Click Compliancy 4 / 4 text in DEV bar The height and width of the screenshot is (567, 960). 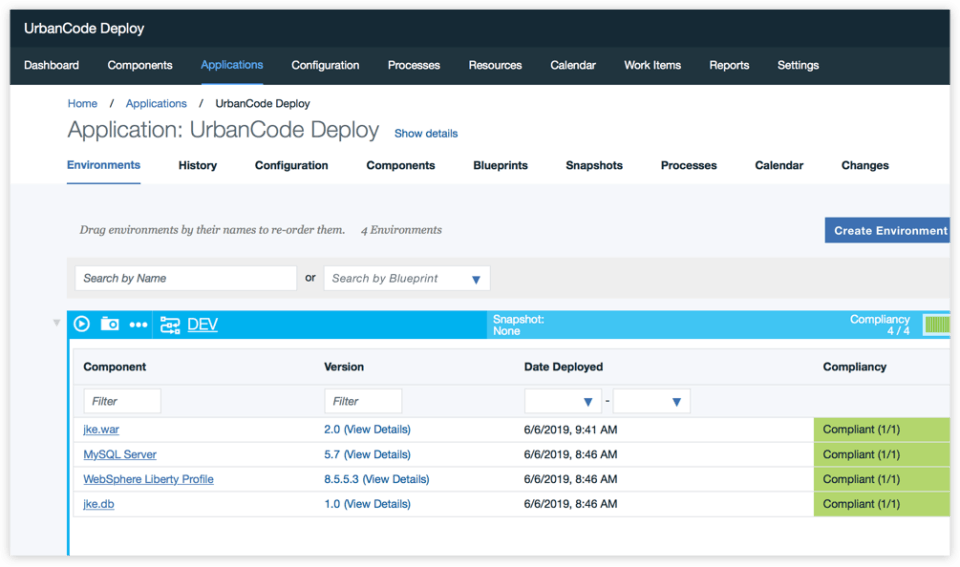click(x=880, y=325)
